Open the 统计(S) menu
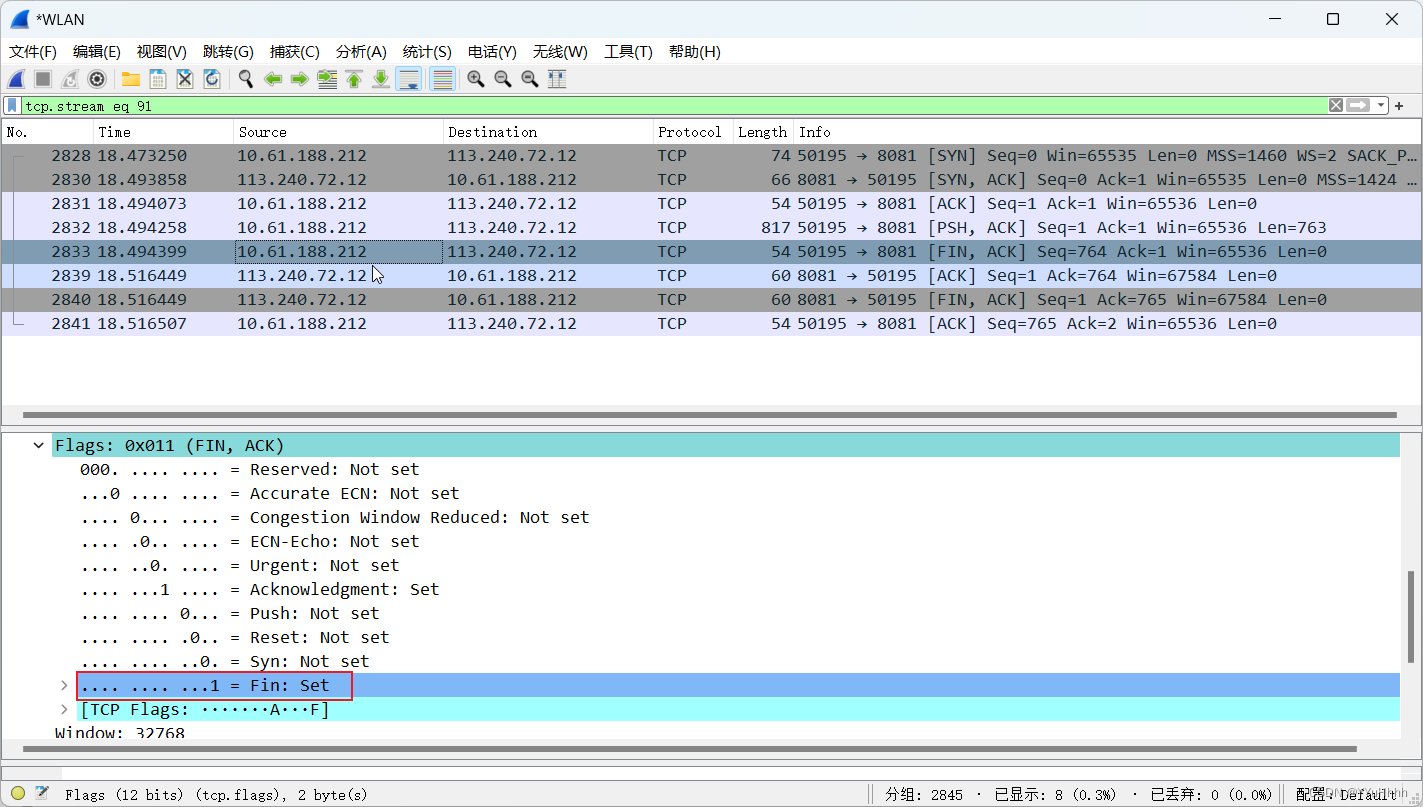 click(427, 52)
